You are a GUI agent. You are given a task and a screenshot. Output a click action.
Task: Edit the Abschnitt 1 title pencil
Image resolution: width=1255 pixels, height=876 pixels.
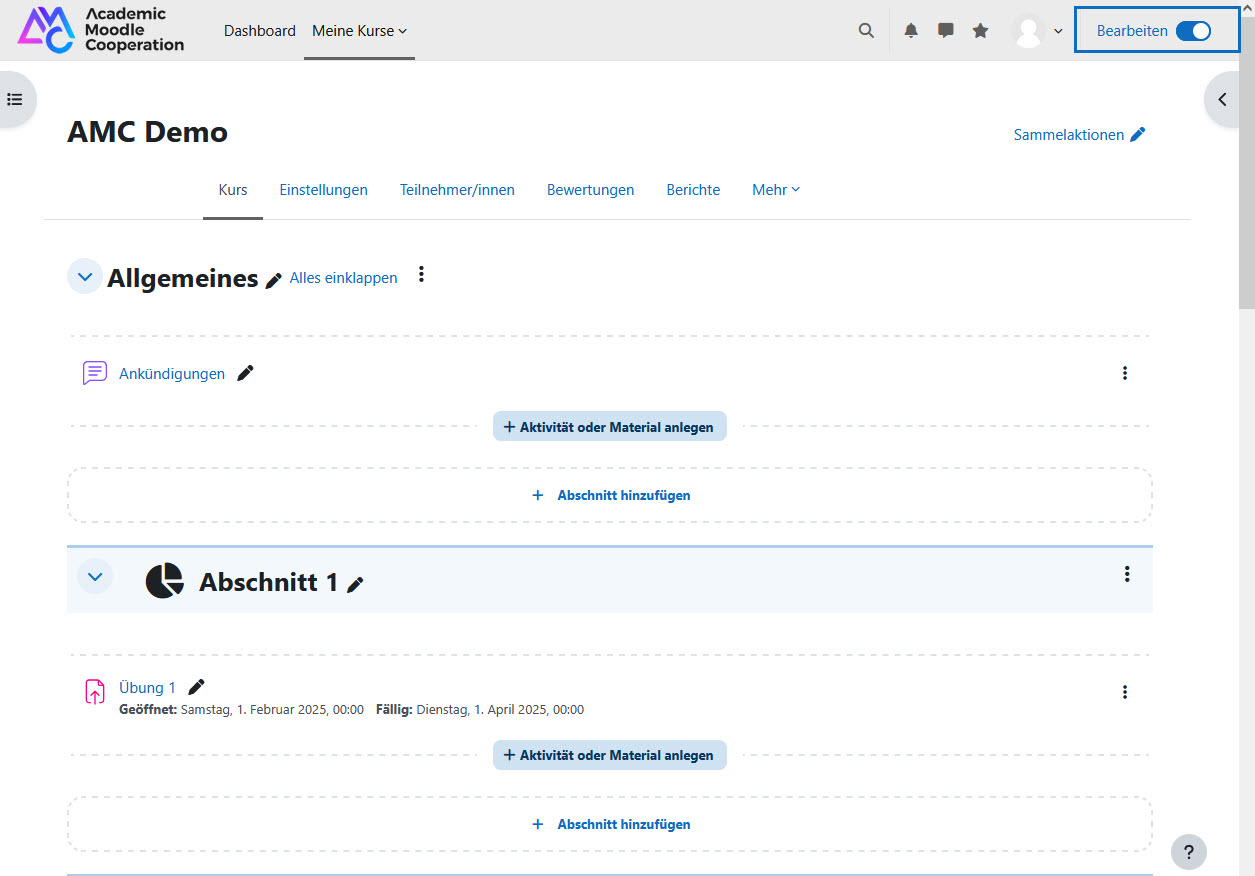[355, 585]
